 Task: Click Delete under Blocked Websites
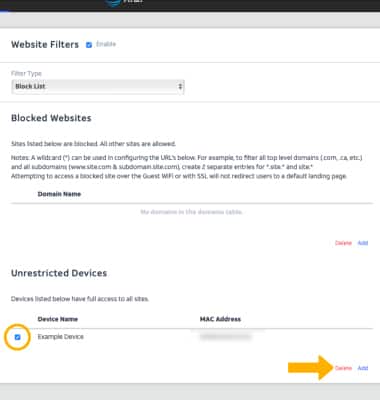(x=343, y=243)
